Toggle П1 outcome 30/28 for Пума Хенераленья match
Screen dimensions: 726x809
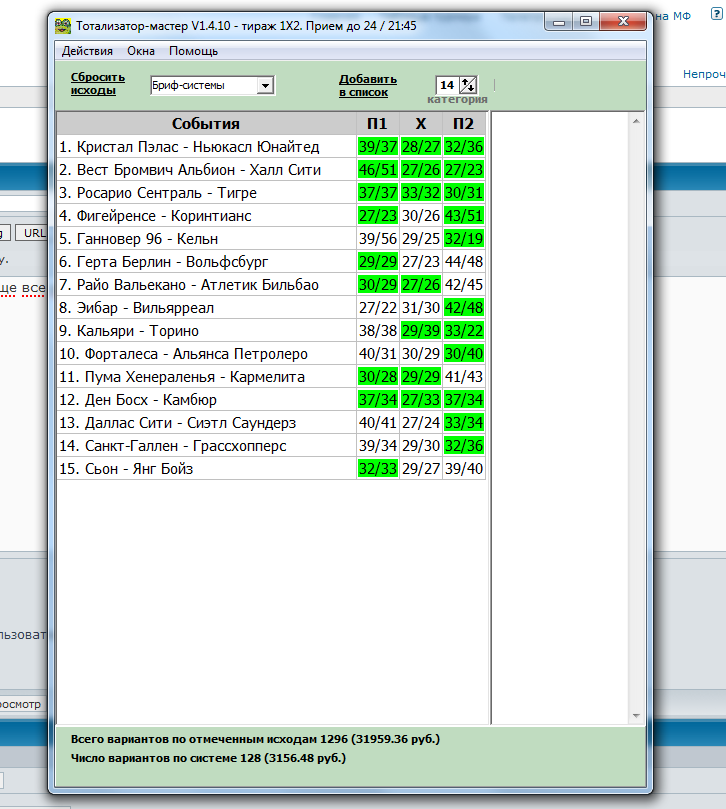378,377
